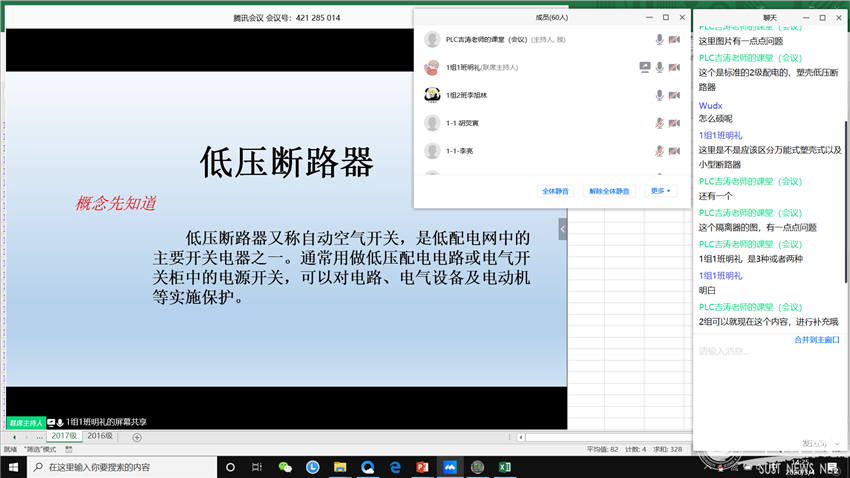
Task: Toggle microphone for PLC吉涛老师的课堂 host
Action: point(659,39)
